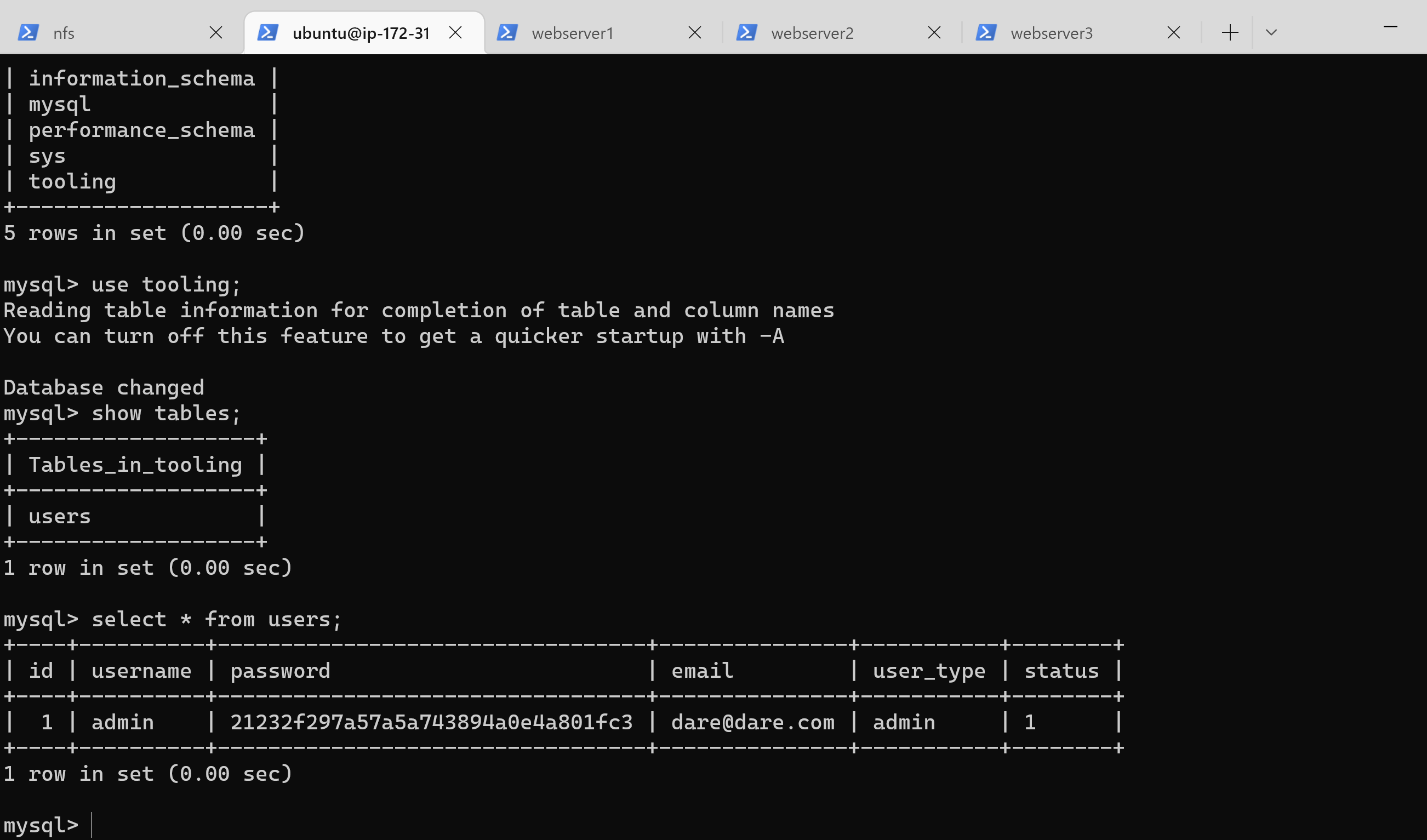The height and width of the screenshot is (840, 1427).
Task: Click the PowerShell icon on webserver2 tab
Action: click(746, 33)
